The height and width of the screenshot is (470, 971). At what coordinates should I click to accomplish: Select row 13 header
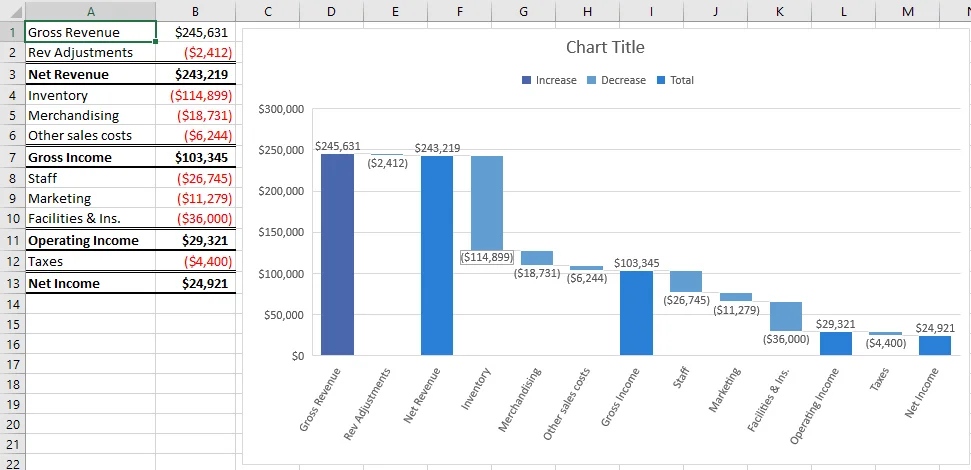[12, 284]
